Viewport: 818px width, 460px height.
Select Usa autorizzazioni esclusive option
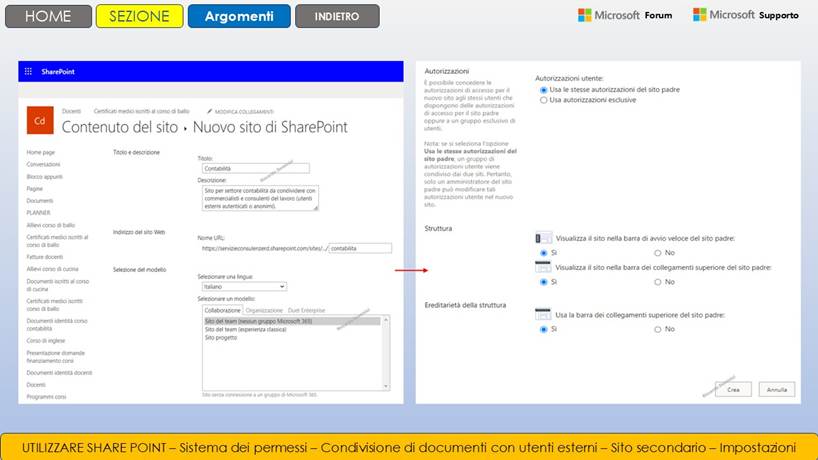tap(543, 100)
